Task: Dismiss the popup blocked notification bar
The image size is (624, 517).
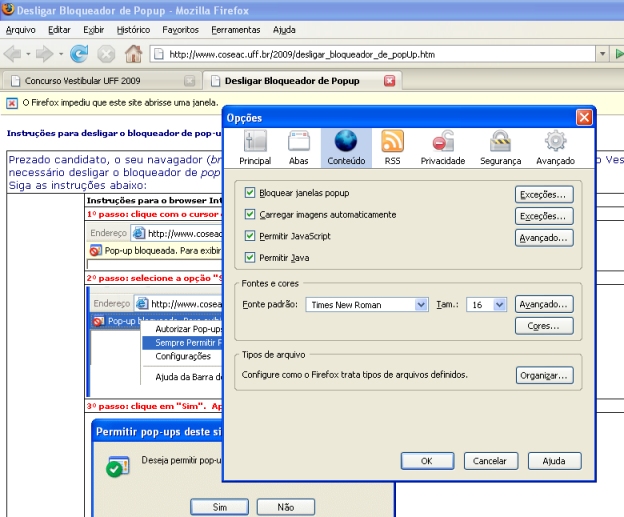Action: coord(12,103)
